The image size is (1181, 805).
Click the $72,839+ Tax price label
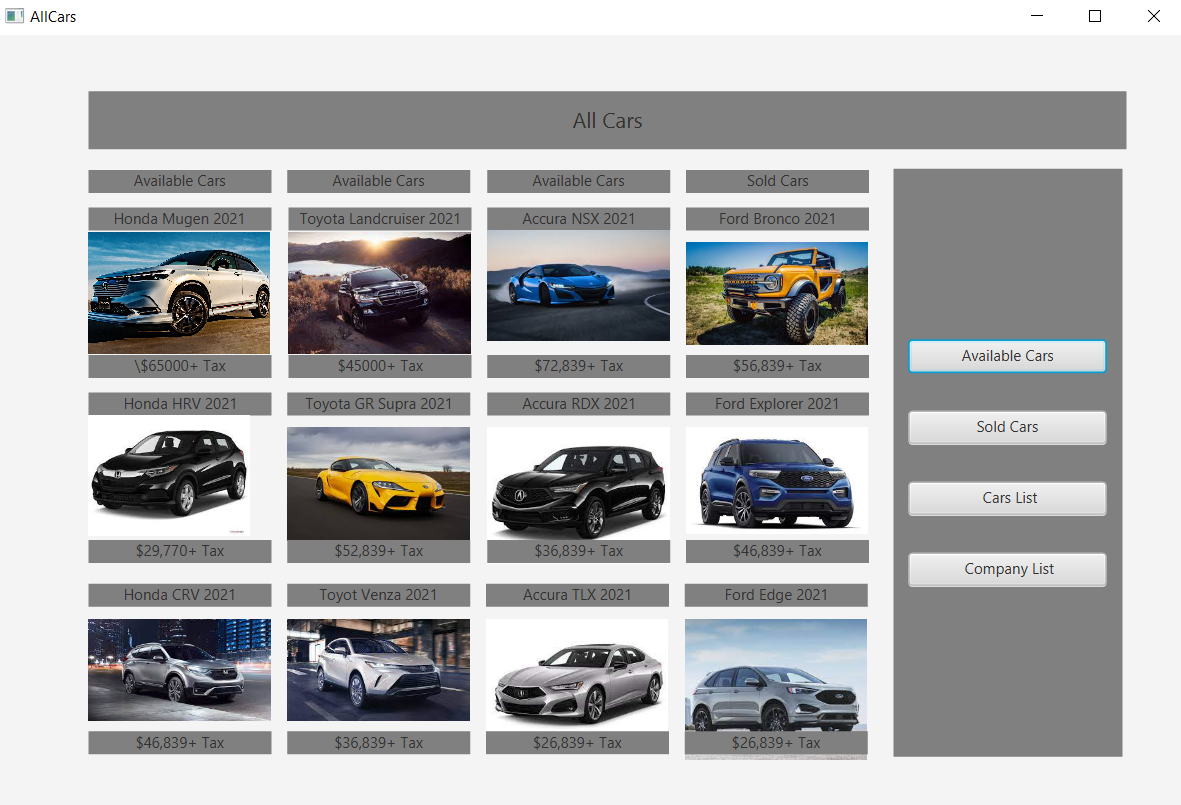pos(578,366)
